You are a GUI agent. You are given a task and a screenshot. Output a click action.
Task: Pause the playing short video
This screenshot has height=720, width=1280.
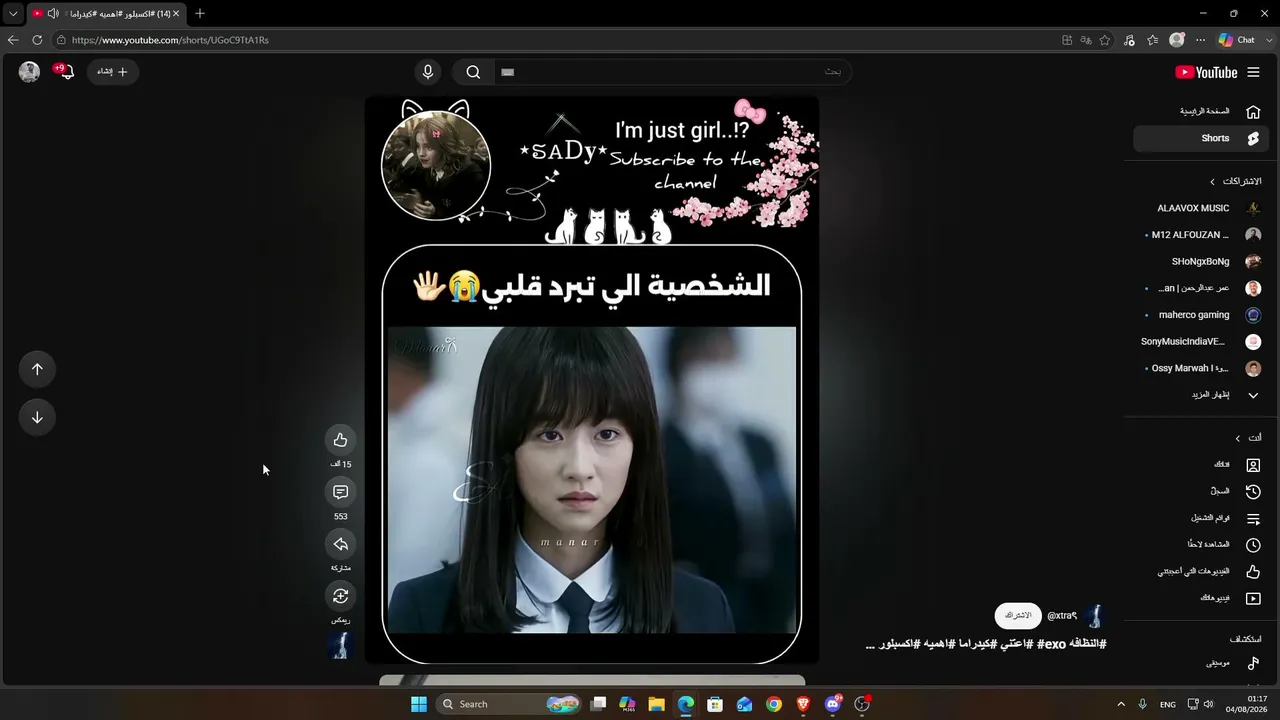click(x=592, y=380)
